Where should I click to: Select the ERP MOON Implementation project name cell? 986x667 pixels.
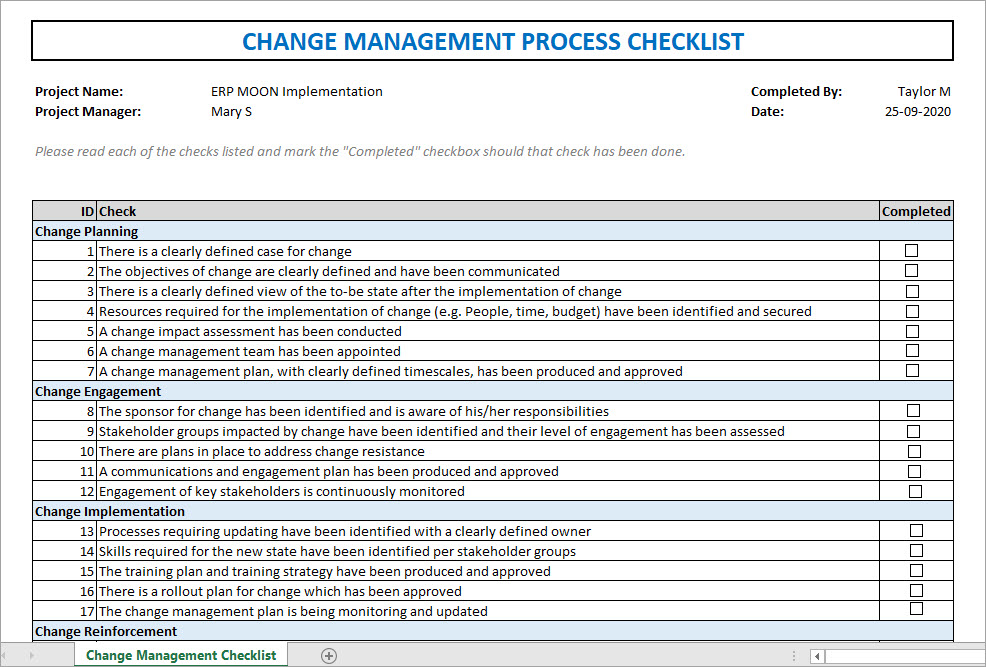pos(296,91)
